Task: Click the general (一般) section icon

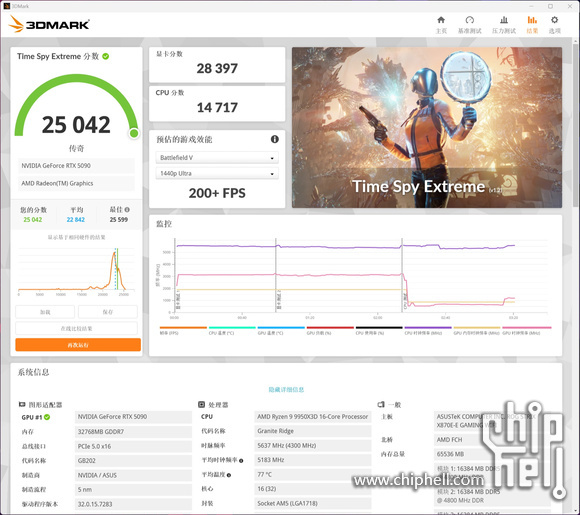Action: coord(381,404)
